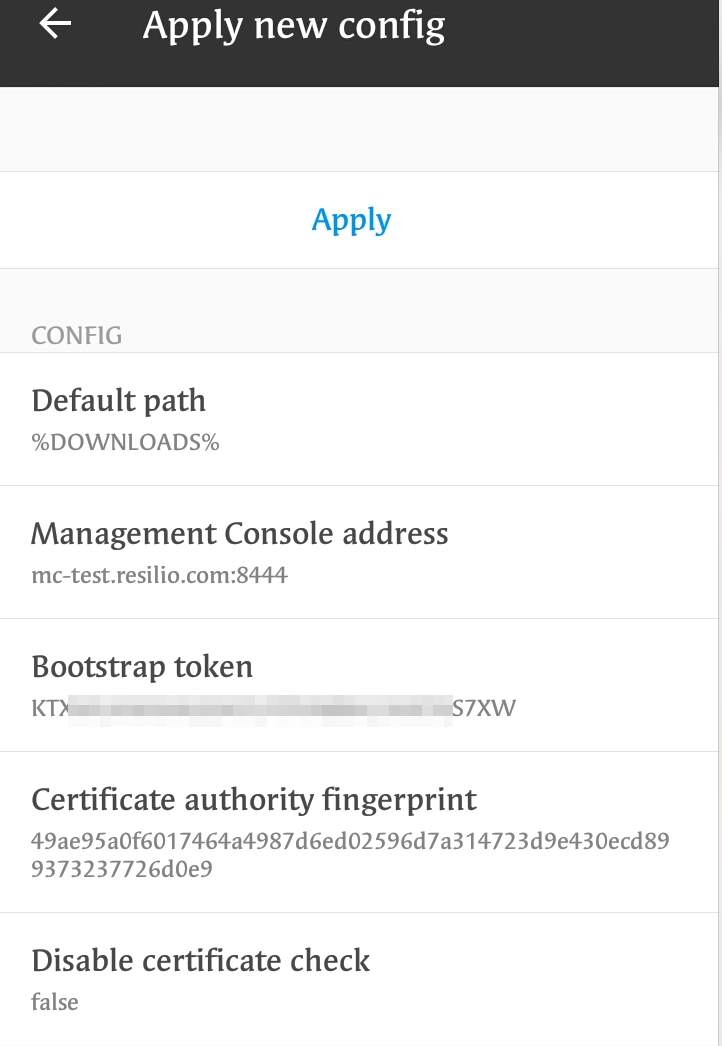Click the fingerprint line starting with 49ae95a0
The image size is (722, 1046).
click(350, 842)
